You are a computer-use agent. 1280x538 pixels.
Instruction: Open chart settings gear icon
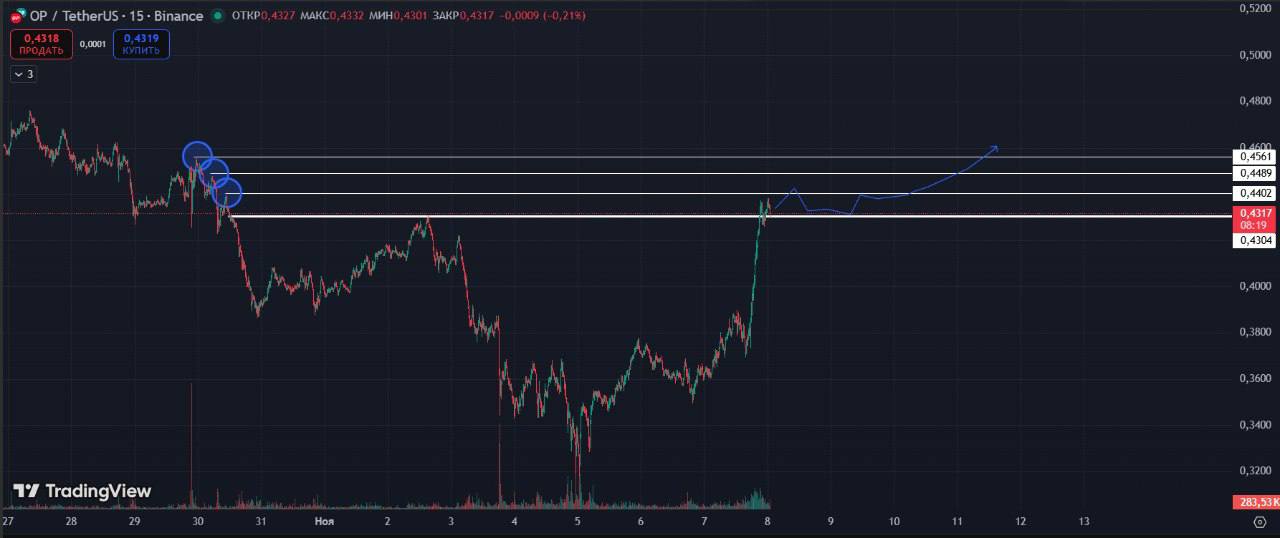click(x=1259, y=521)
